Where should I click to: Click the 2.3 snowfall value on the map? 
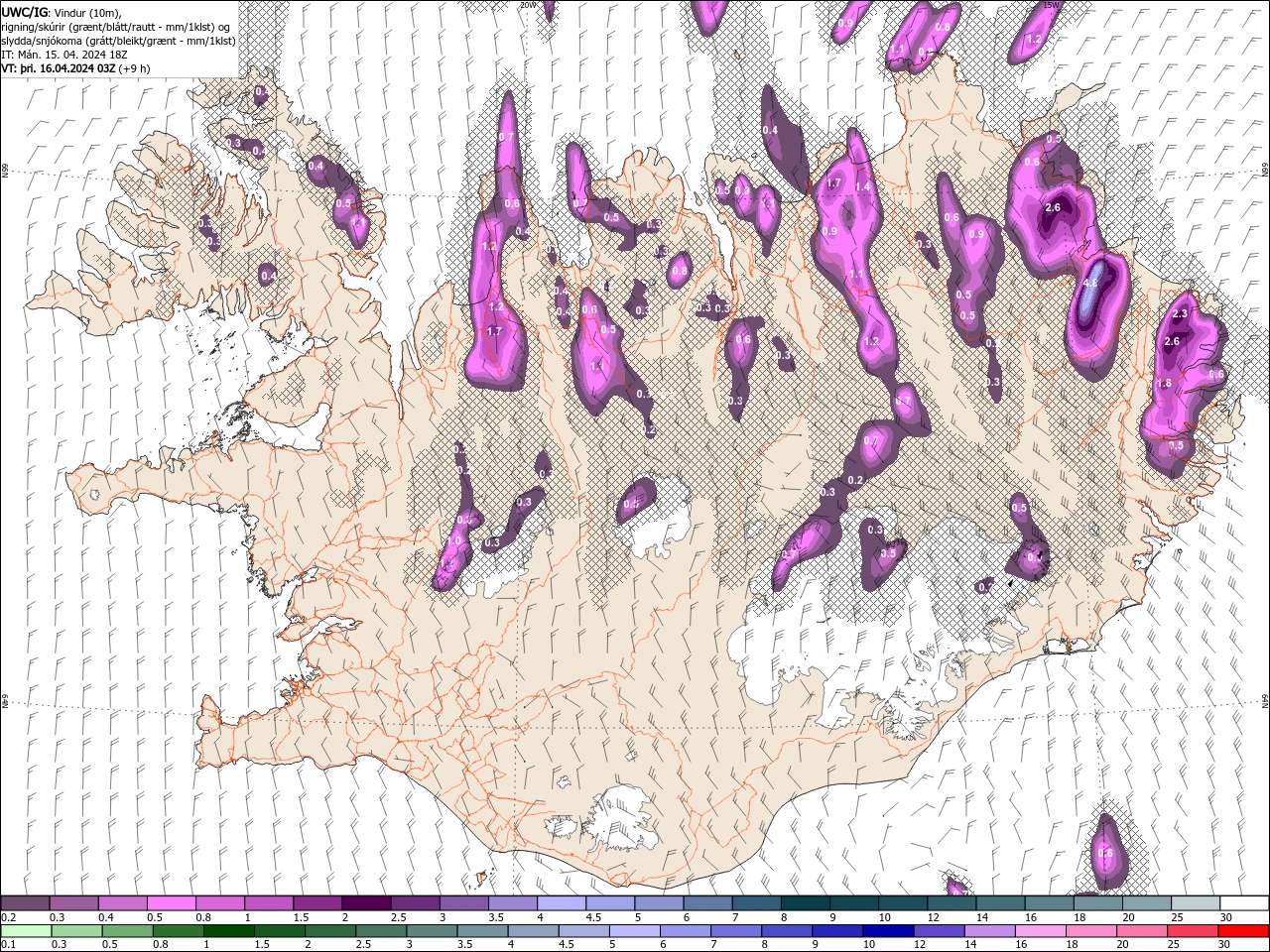1180,313
